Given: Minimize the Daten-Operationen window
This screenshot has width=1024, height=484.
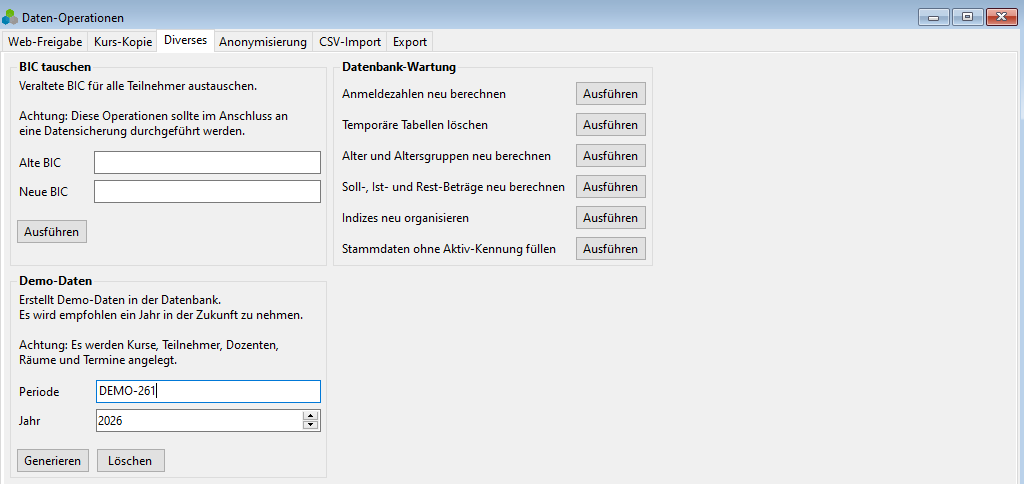Looking at the screenshot, I should click(x=933, y=17).
